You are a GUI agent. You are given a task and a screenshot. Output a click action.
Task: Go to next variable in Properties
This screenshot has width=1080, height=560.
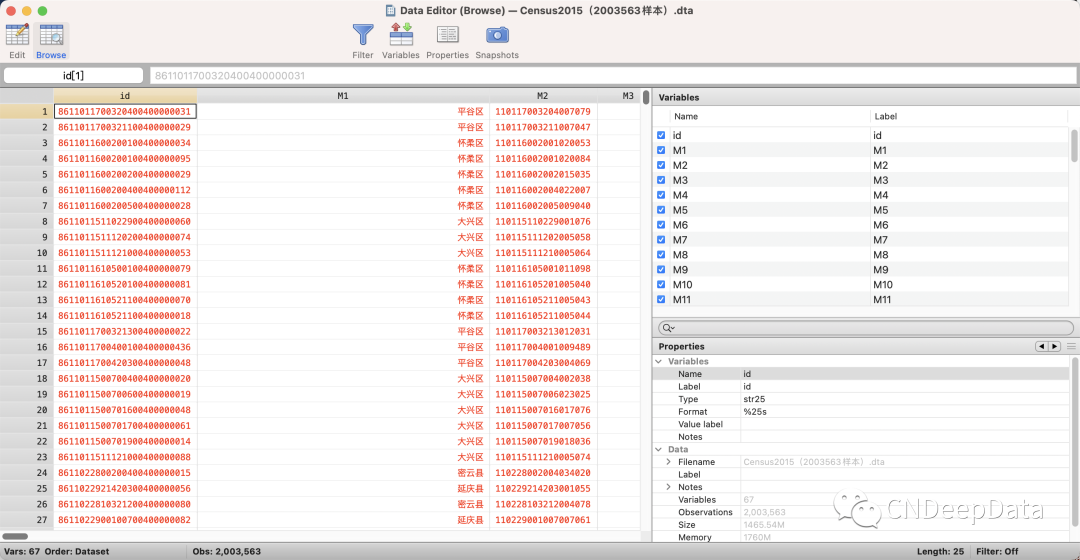[x=1055, y=346]
